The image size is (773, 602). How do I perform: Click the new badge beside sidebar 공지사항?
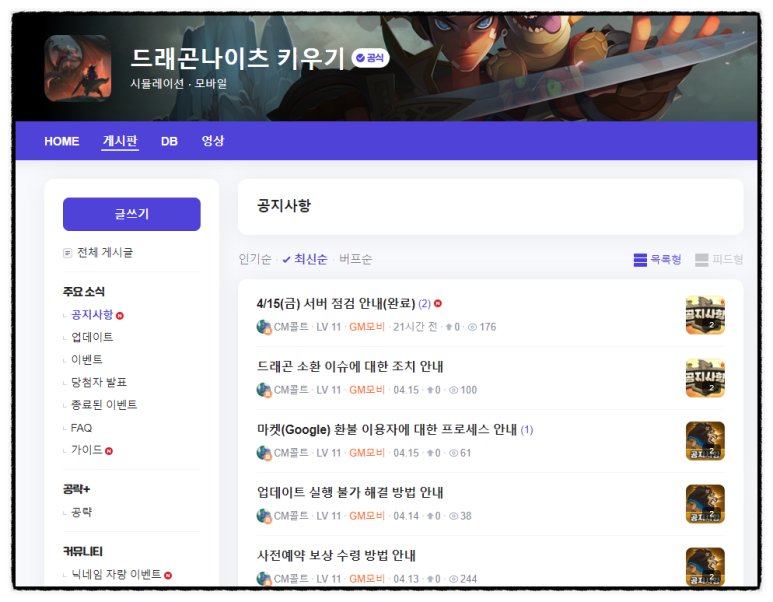coord(120,316)
